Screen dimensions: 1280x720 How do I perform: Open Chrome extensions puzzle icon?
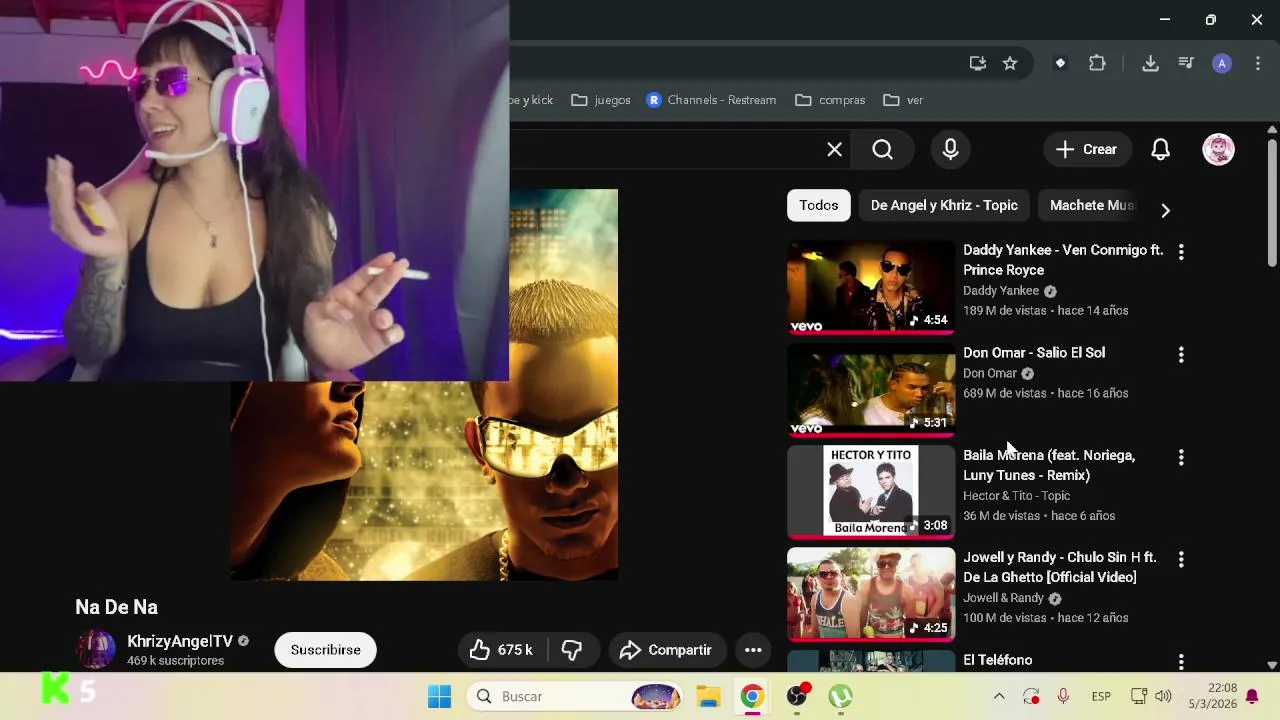point(1097,63)
